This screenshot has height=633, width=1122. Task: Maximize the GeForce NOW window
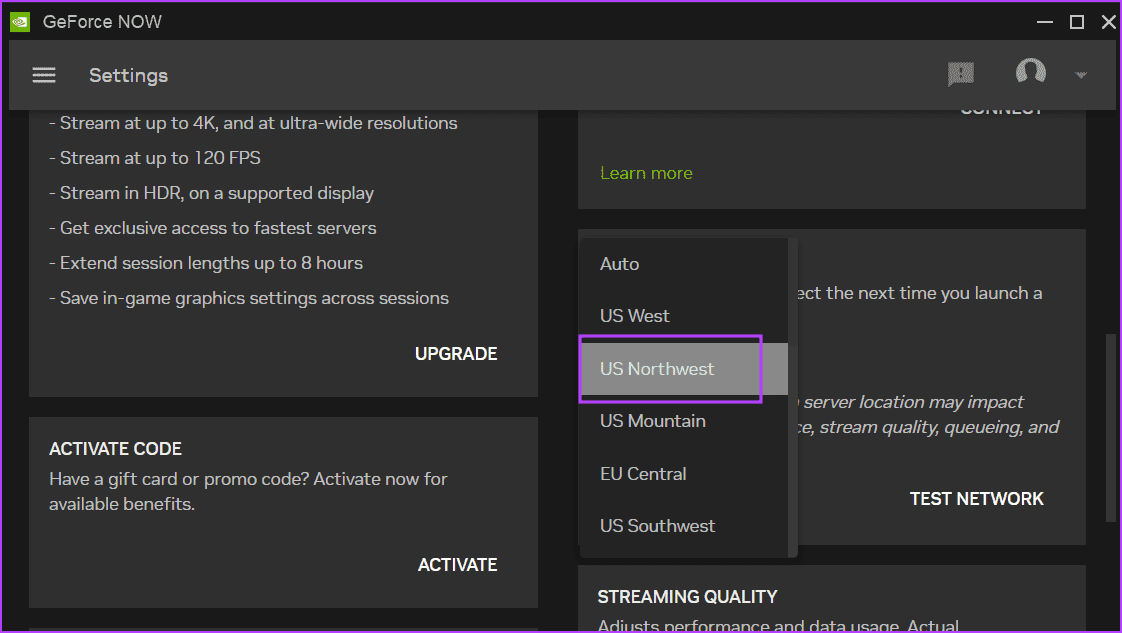[x=1076, y=22]
